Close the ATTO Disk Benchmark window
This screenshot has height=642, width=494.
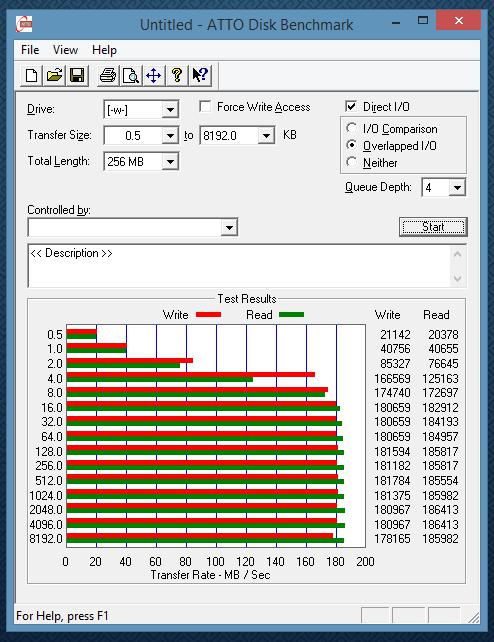[458, 20]
